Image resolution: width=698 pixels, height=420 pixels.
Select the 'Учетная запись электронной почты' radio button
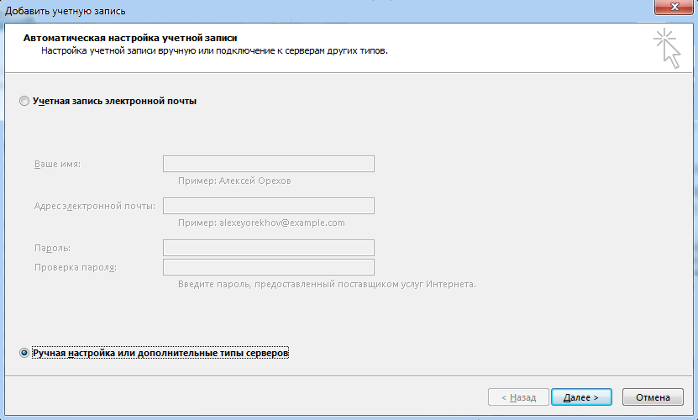coord(25,101)
